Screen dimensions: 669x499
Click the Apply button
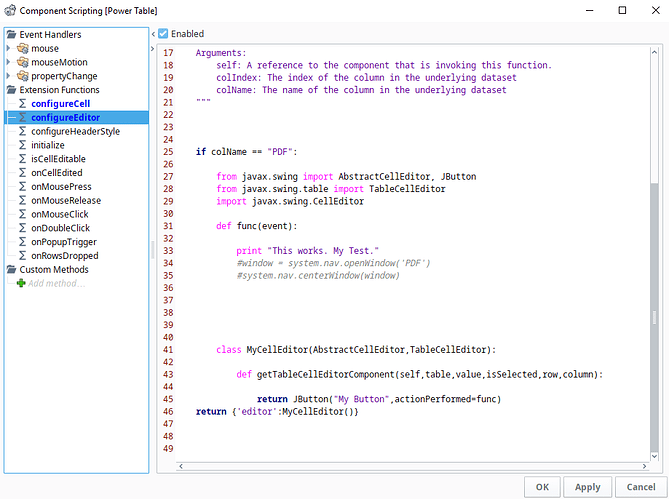588,487
